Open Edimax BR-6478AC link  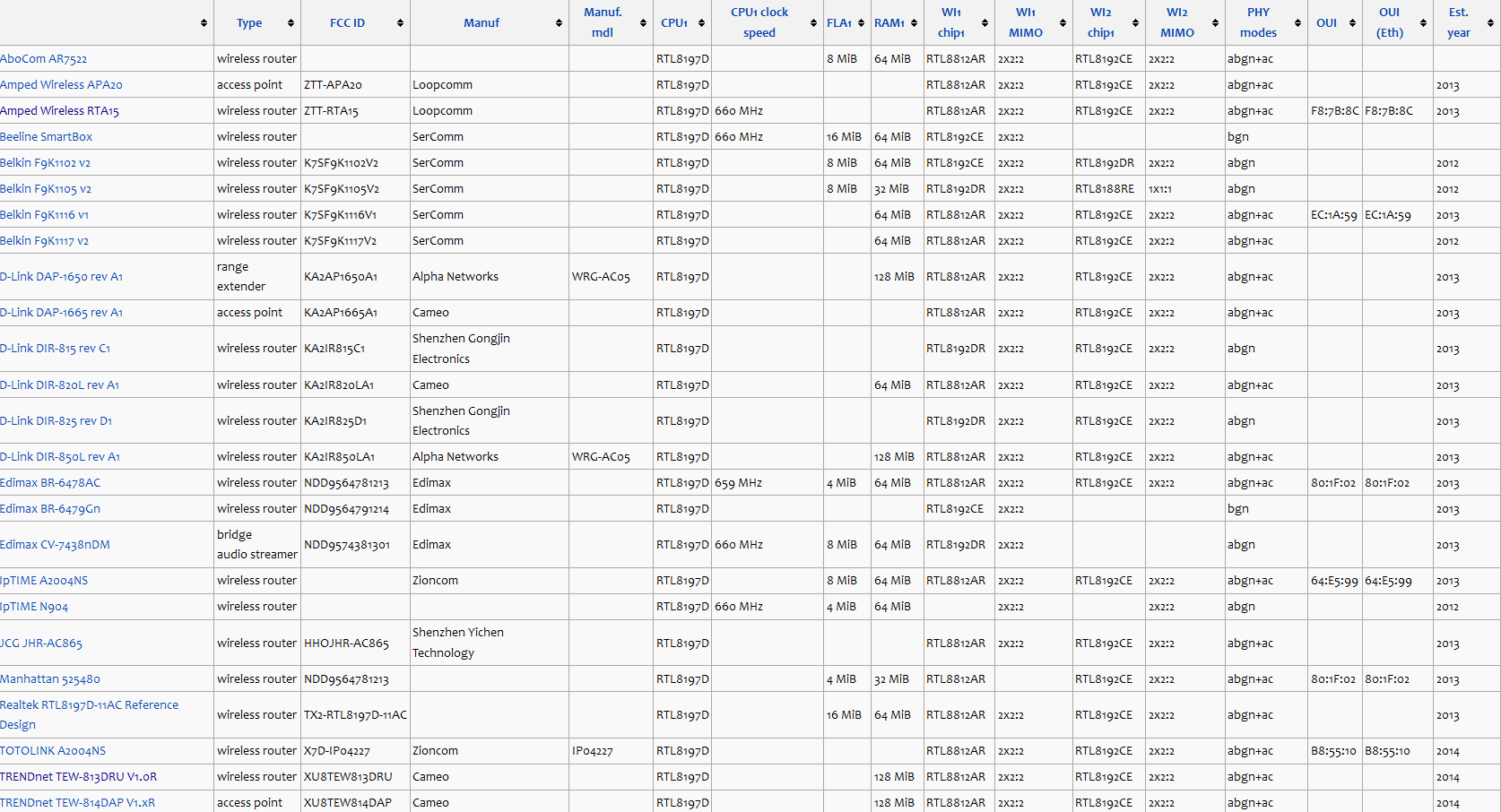click(x=50, y=483)
